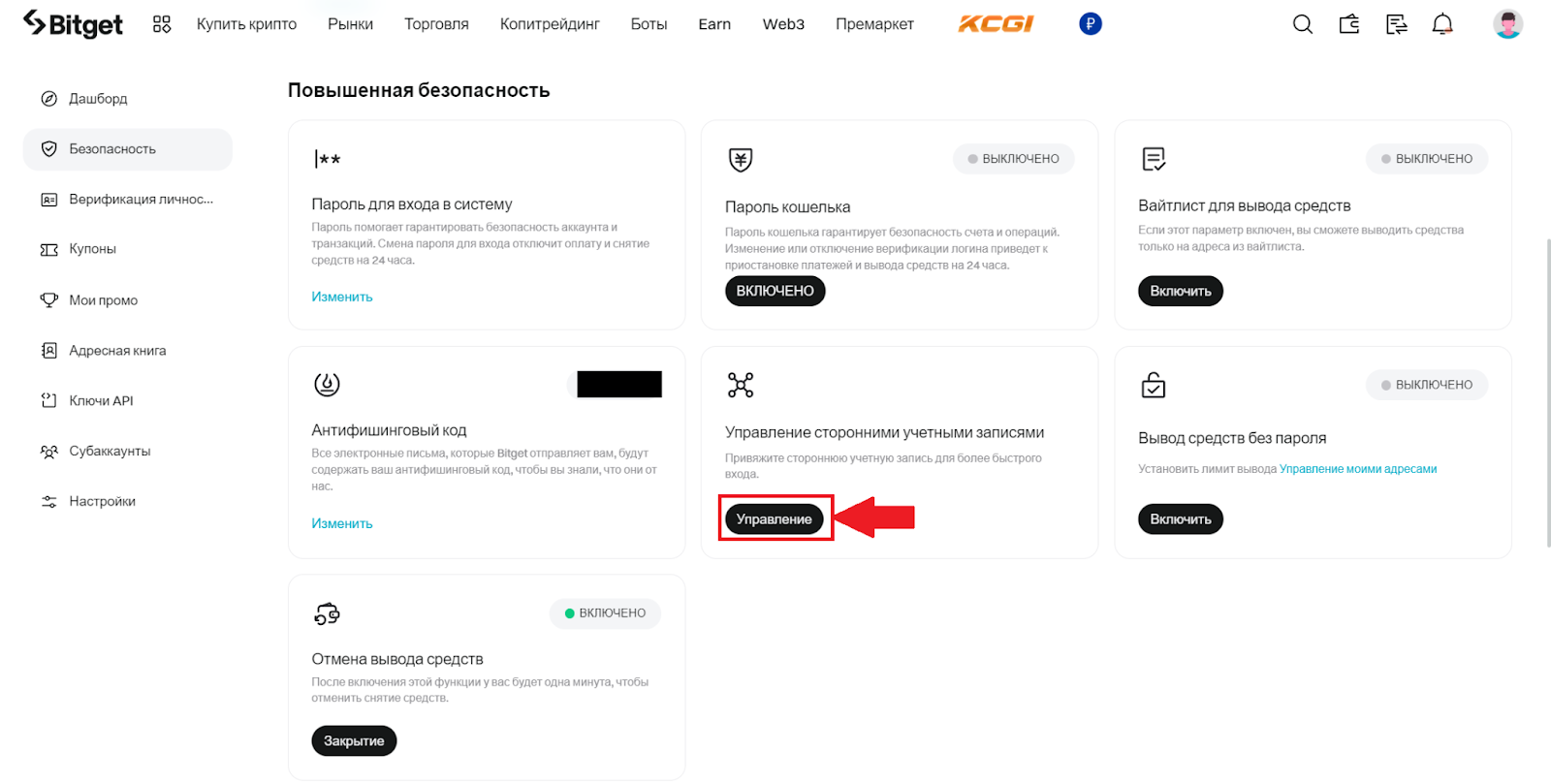
Task: Expand the Earn menu
Action: (x=714, y=24)
